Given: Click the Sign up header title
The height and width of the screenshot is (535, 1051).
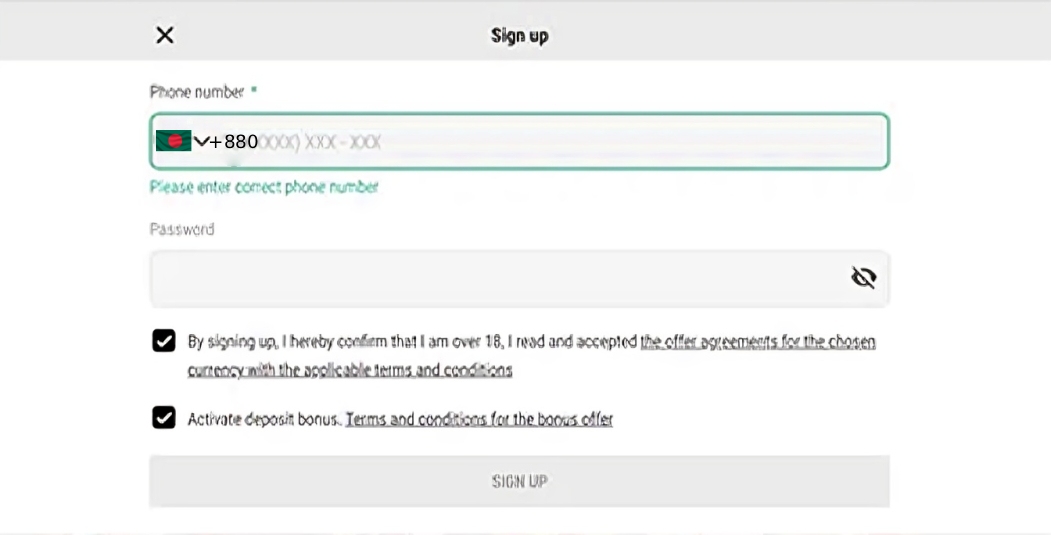Looking at the screenshot, I should pos(520,36).
